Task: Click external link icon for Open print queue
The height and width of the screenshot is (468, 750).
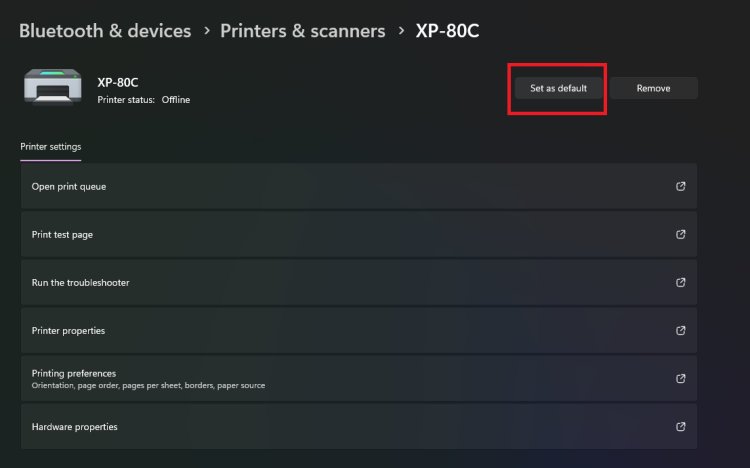Action: tap(681, 186)
